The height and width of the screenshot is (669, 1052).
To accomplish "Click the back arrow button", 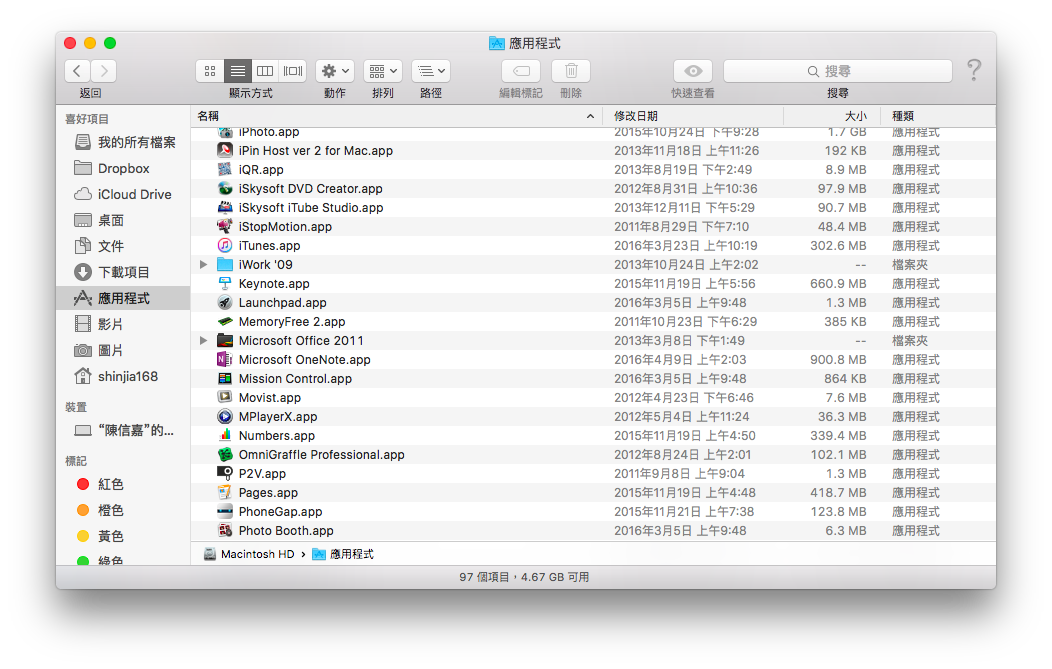I will click(x=77, y=71).
